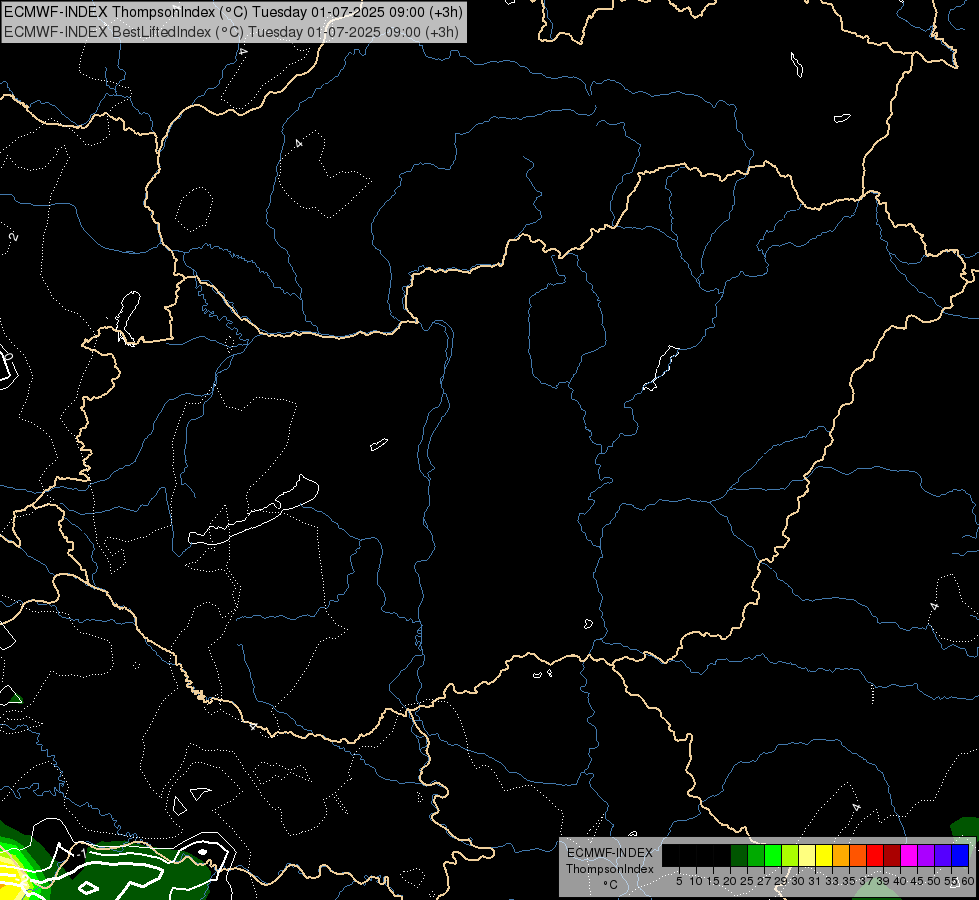979x900 pixels.
Task: Click the ThompsonIndex title line at top
Action: tap(234, 12)
